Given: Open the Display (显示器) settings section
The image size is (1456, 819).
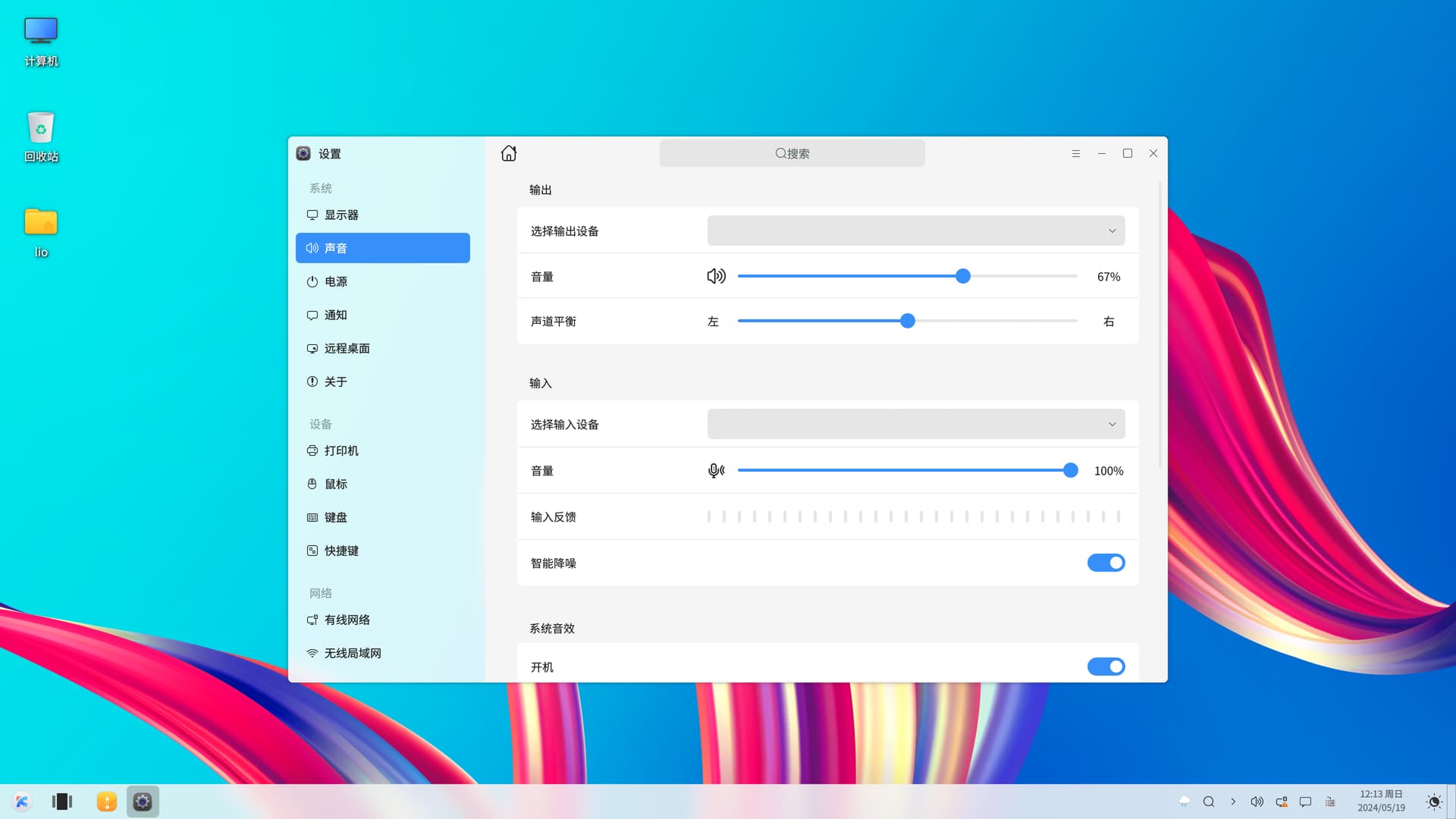Looking at the screenshot, I should [x=341, y=215].
